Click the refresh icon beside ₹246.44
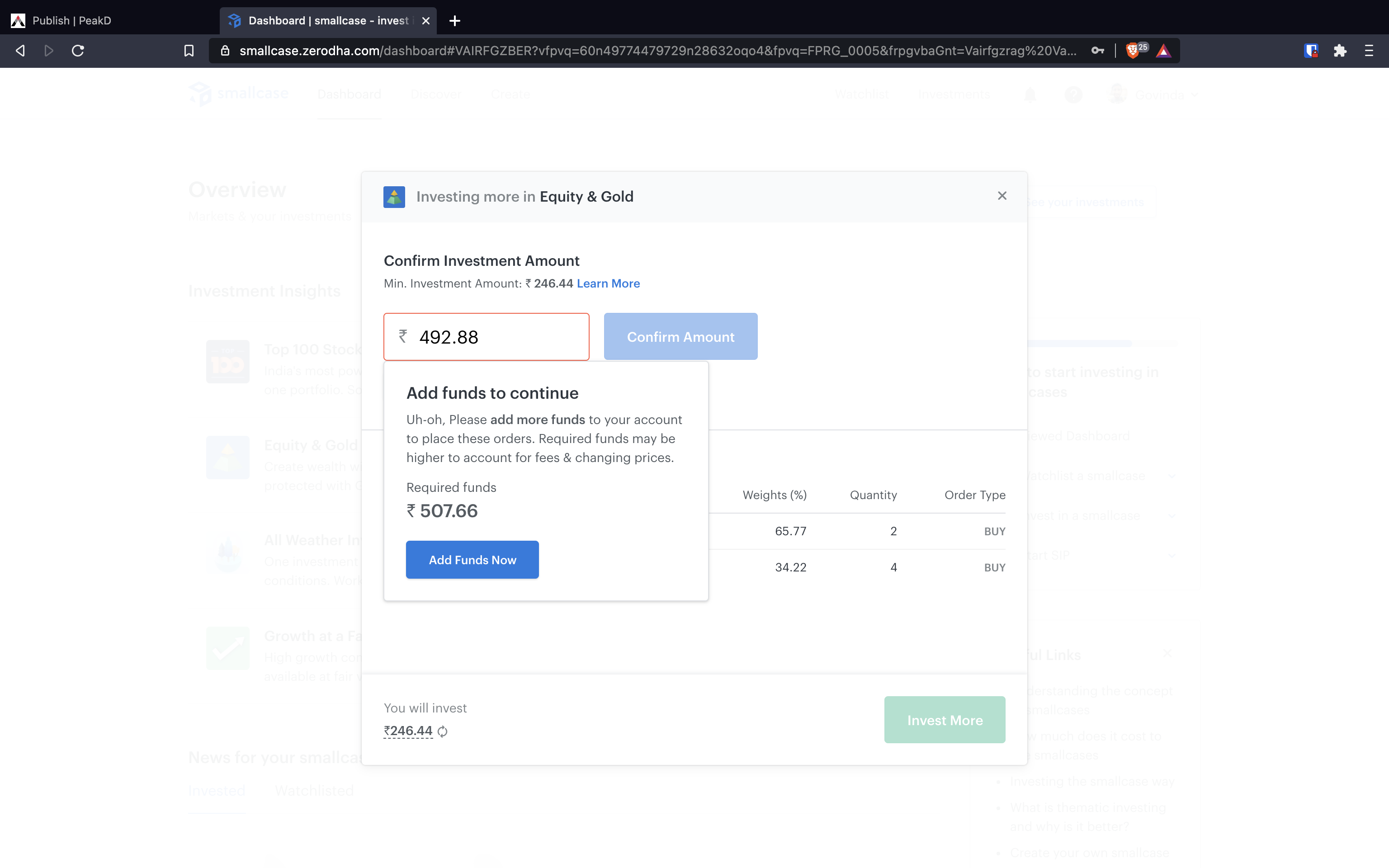The image size is (1389, 868). 443,731
